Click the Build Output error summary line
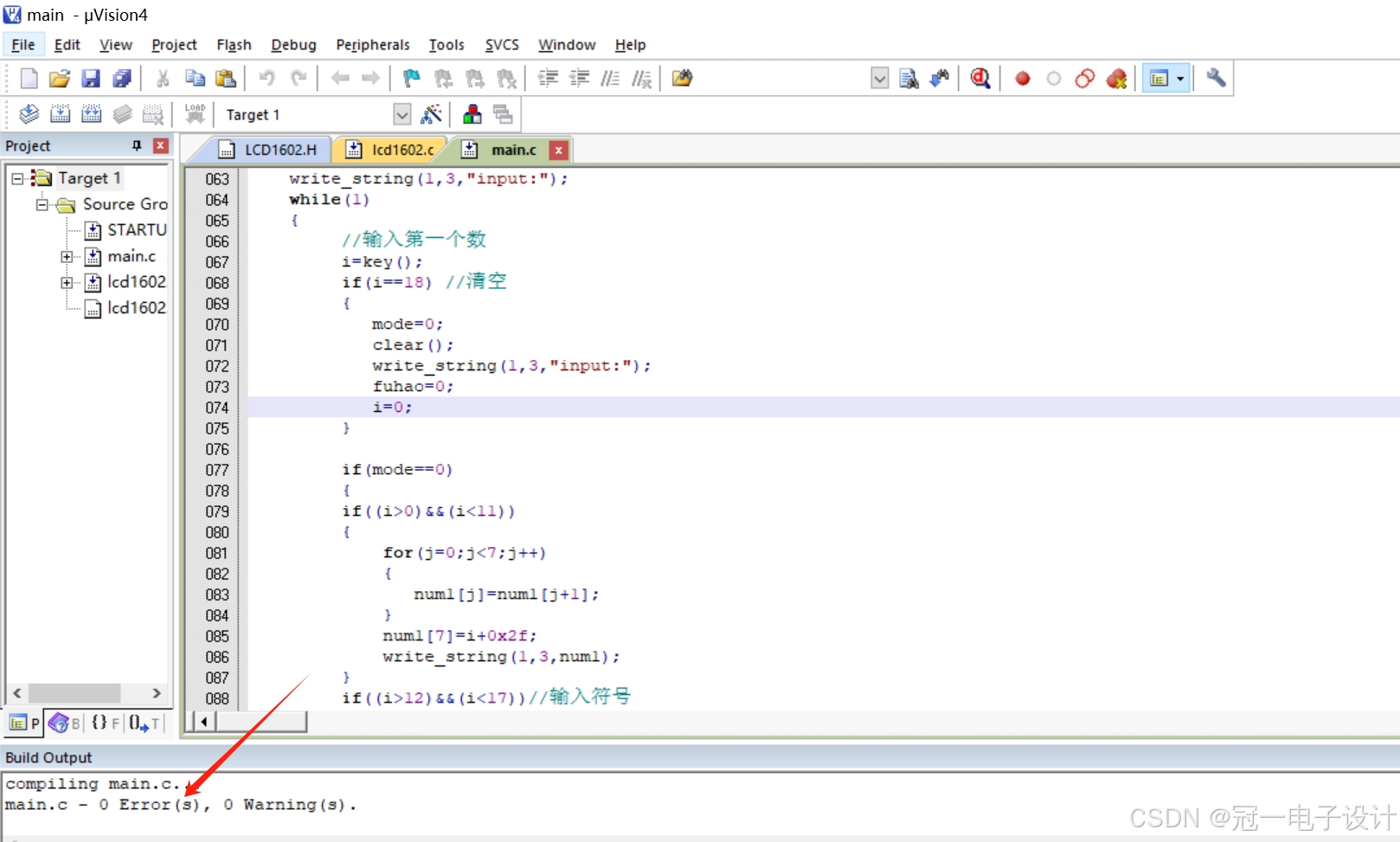Viewport: 1400px width, 842px height. click(181, 805)
